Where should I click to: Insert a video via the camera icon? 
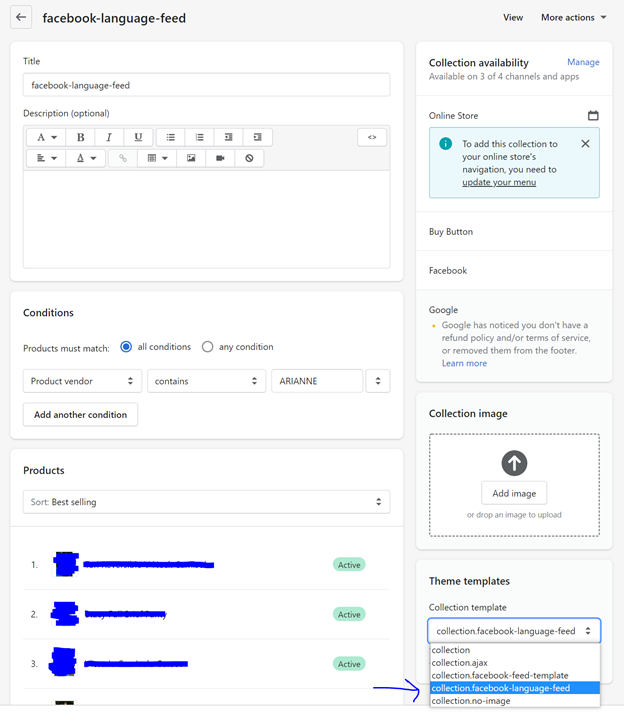(220, 158)
